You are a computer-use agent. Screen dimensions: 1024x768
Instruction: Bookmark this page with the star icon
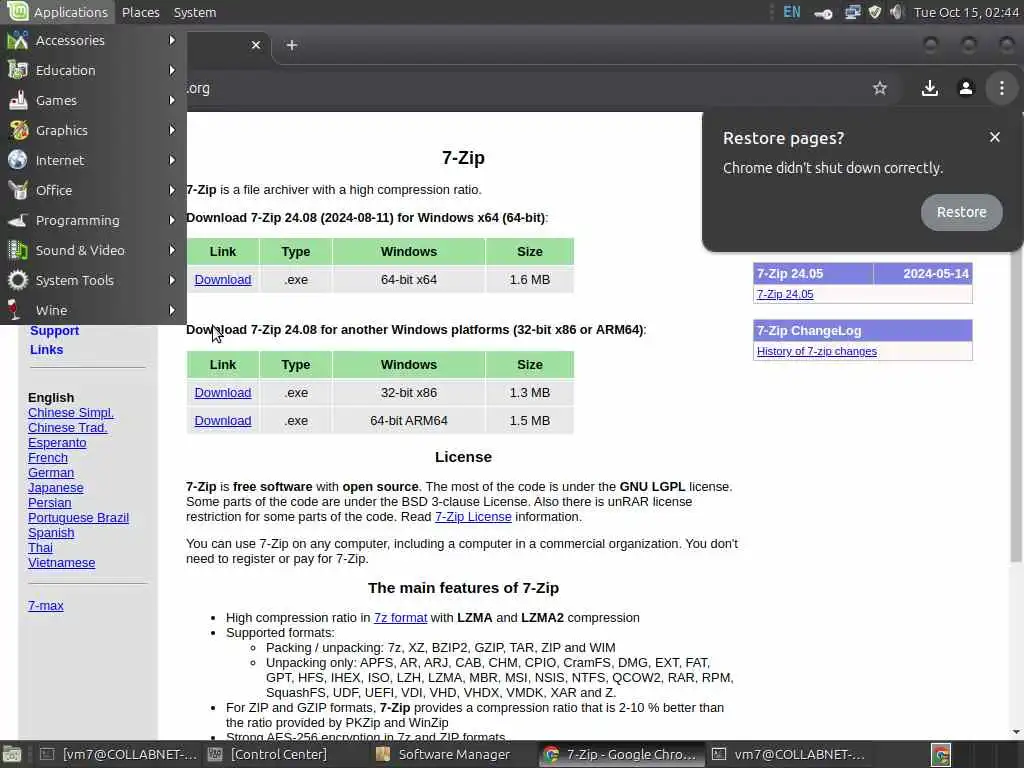point(880,88)
